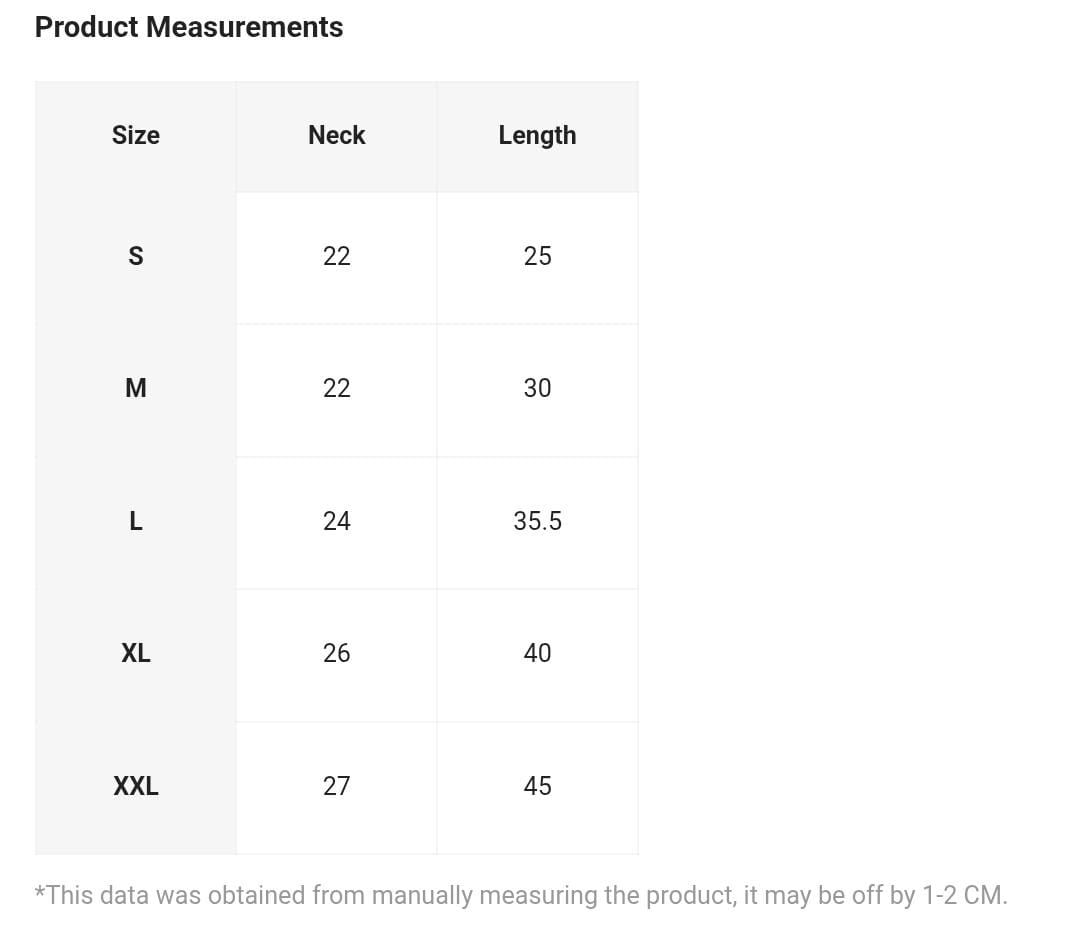Click Length value 30 for size M
The height and width of the screenshot is (929, 1080).
[x=537, y=388]
